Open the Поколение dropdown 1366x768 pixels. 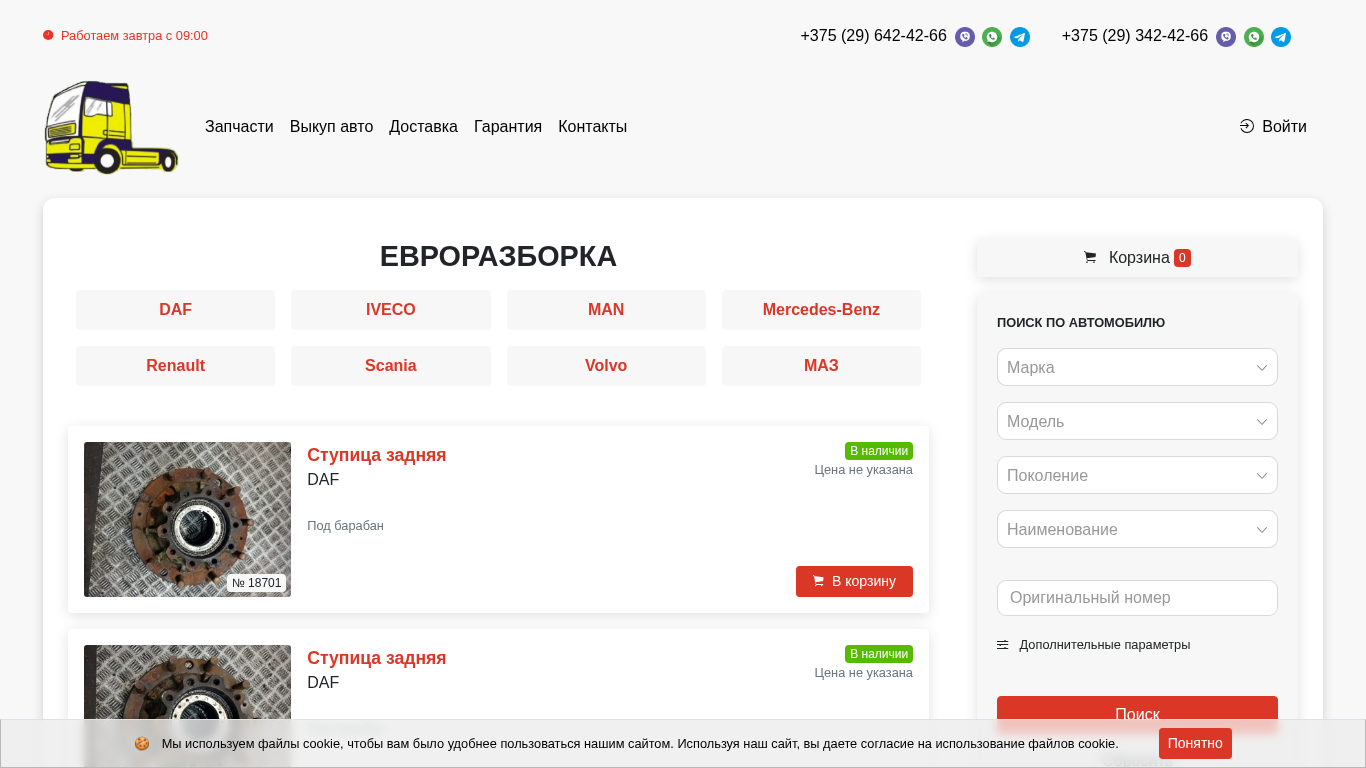pos(1137,475)
